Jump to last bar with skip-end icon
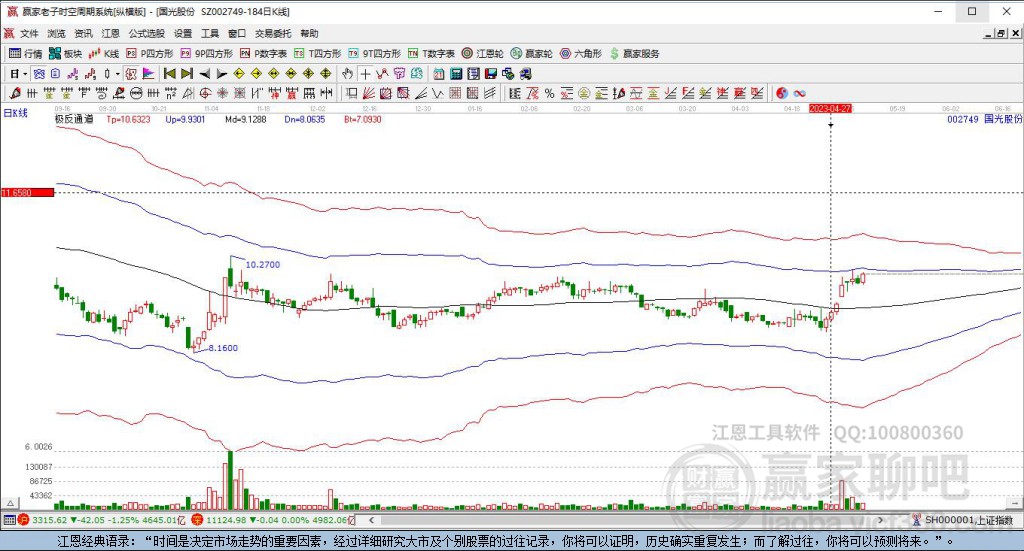The image size is (1024, 551). 187,74
